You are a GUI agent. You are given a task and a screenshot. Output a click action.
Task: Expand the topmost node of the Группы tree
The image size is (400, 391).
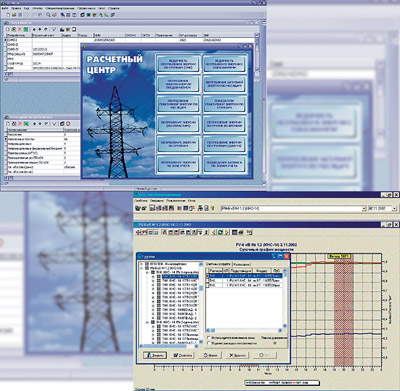tap(142, 264)
